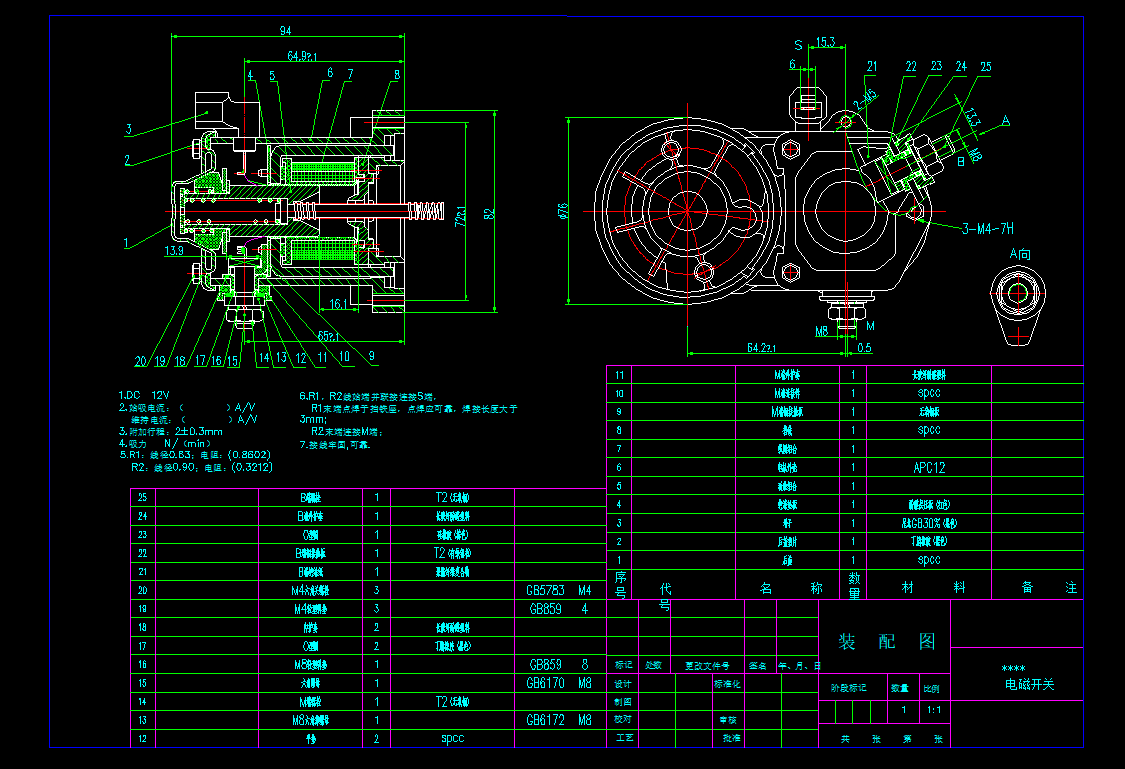Select the 标准化 title block cell
Viewport: 1125px width, 769px height.
click(727, 684)
